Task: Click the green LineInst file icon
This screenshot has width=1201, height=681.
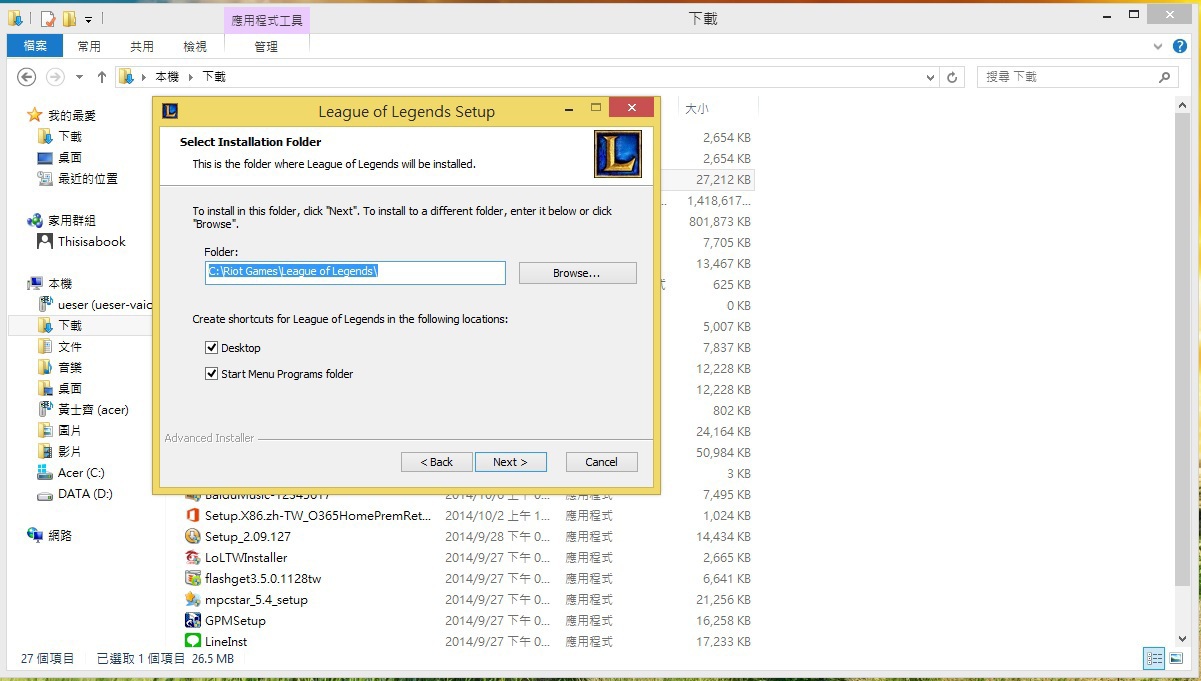Action: point(193,641)
